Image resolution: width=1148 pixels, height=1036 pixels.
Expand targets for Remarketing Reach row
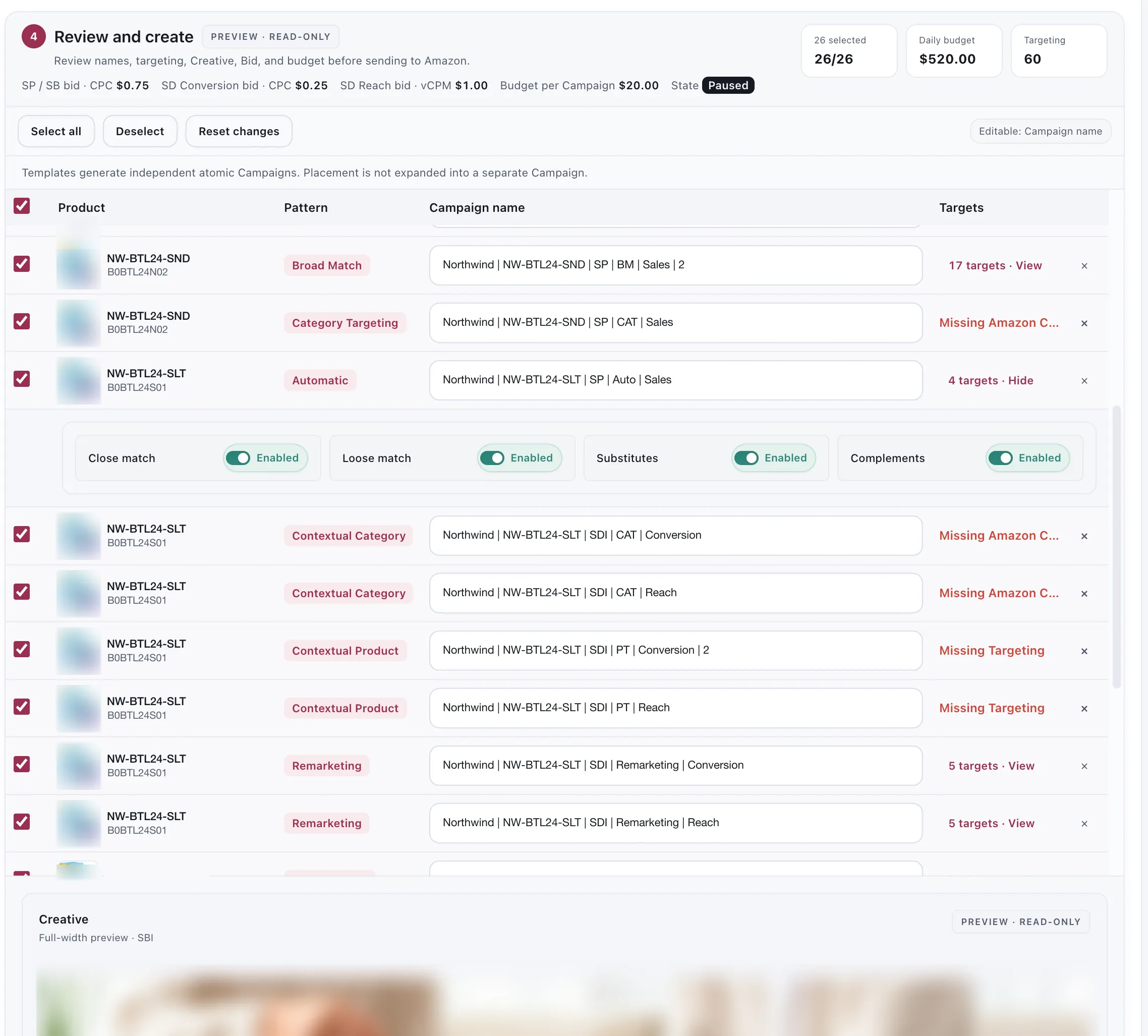tap(991, 823)
